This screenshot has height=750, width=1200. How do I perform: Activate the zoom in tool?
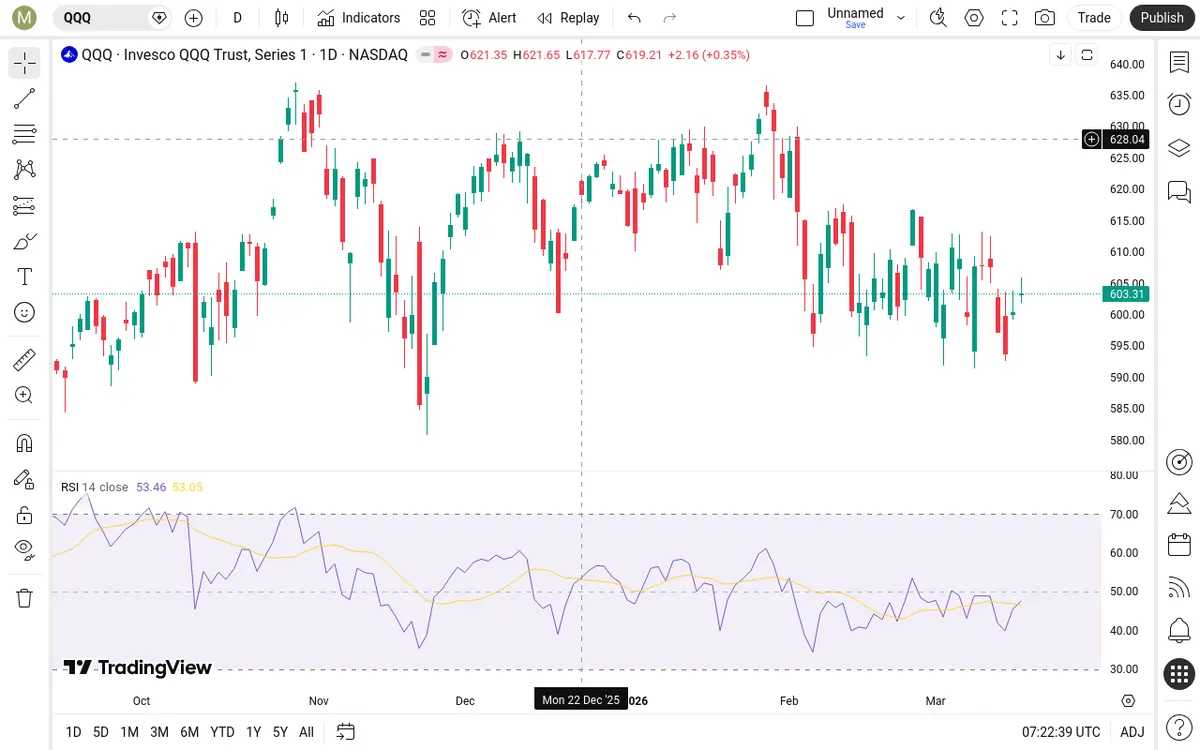[x=25, y=395]
